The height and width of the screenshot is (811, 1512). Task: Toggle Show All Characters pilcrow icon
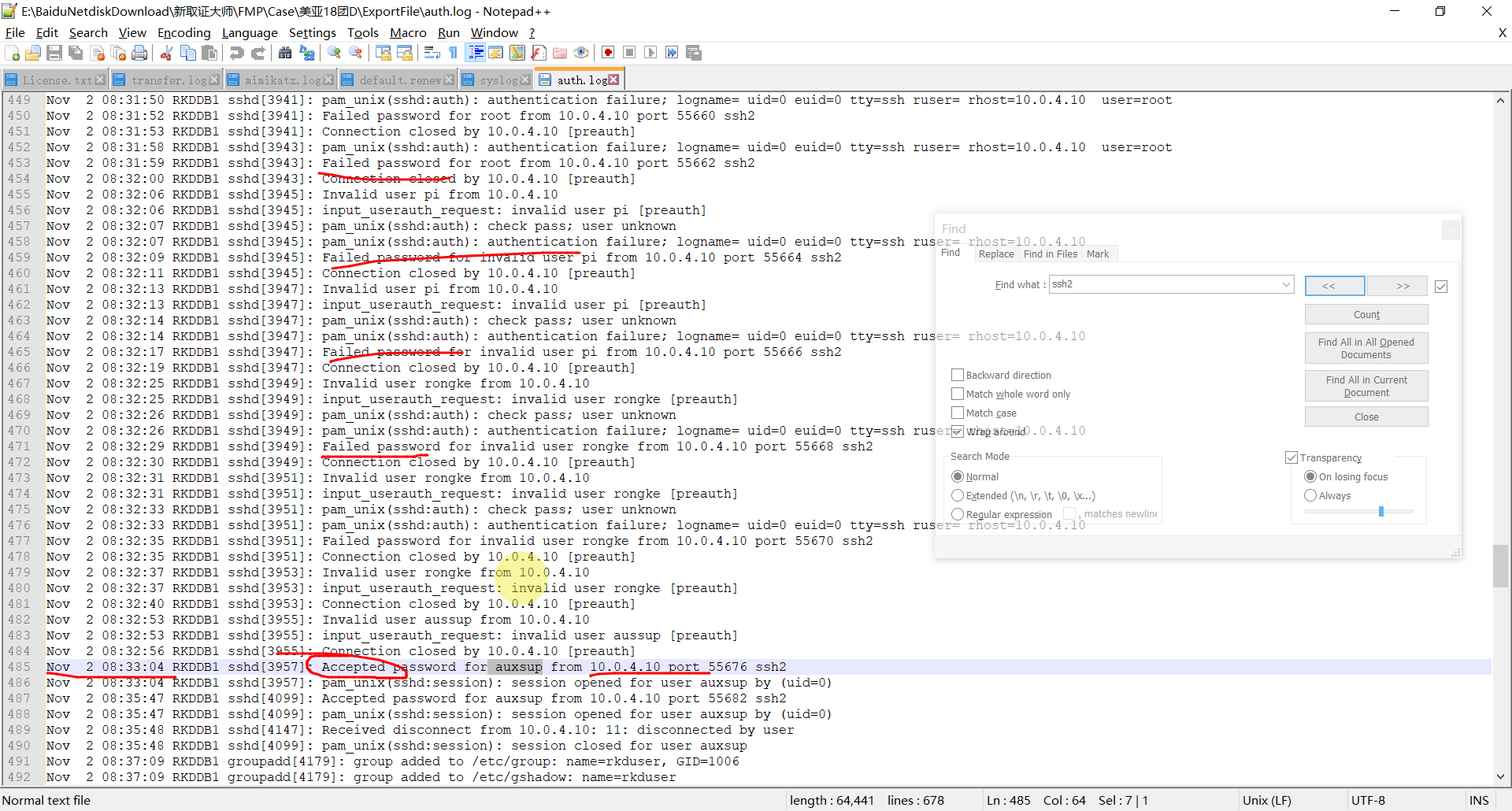453,53
